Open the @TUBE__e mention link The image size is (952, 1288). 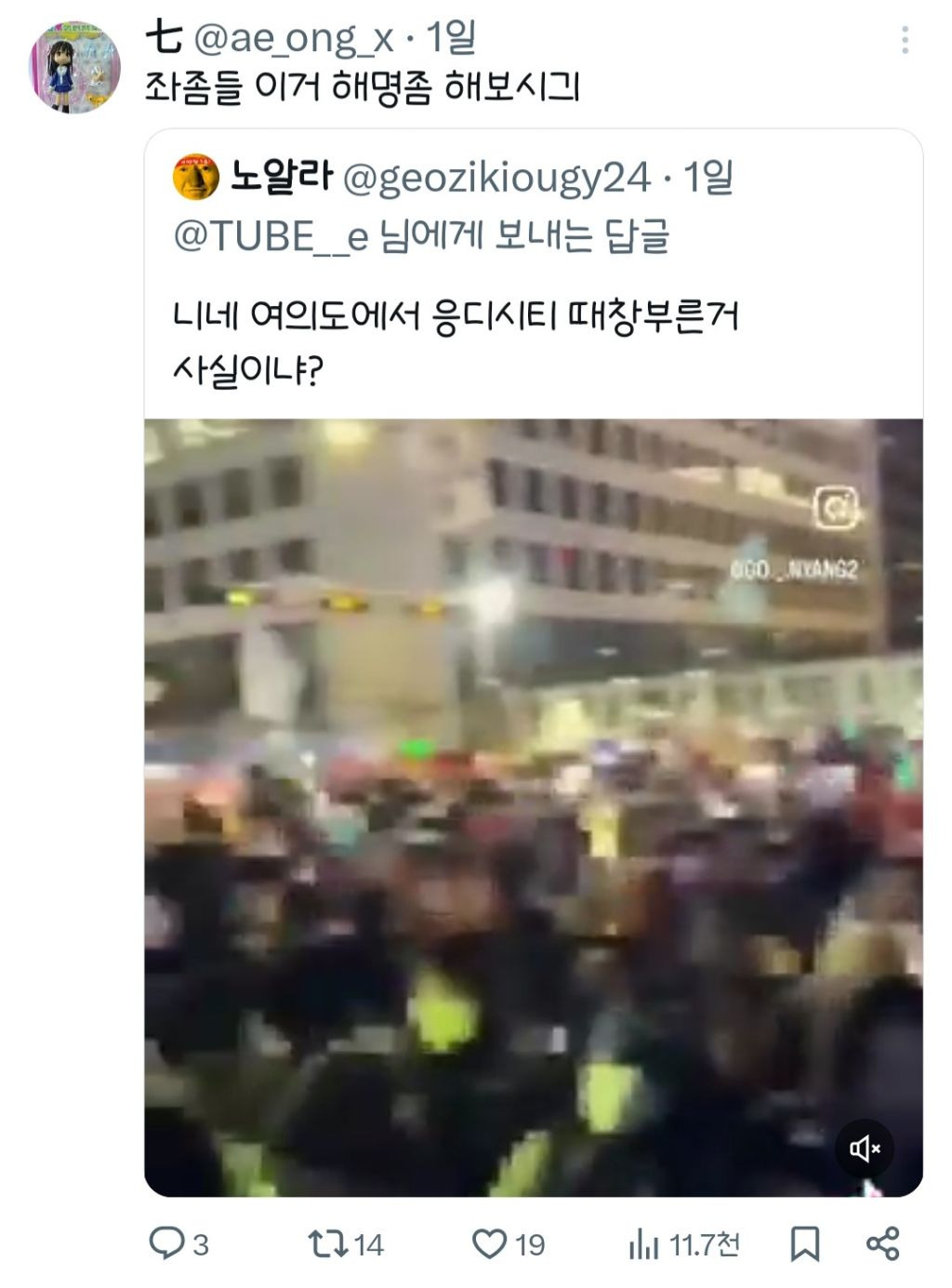(x=271, y=236)
